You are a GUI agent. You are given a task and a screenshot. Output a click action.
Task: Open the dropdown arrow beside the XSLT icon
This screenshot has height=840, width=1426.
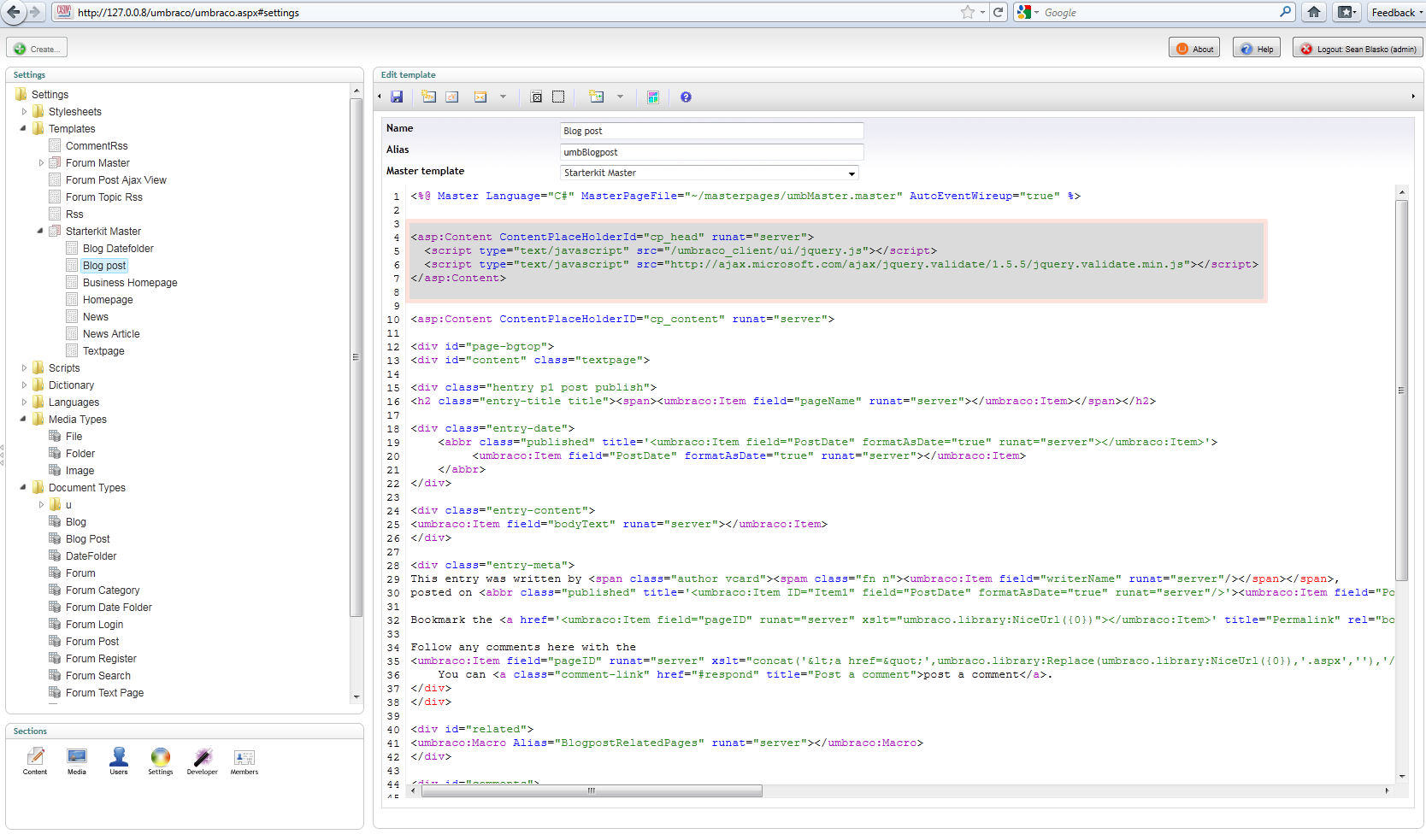coord(620,97)
